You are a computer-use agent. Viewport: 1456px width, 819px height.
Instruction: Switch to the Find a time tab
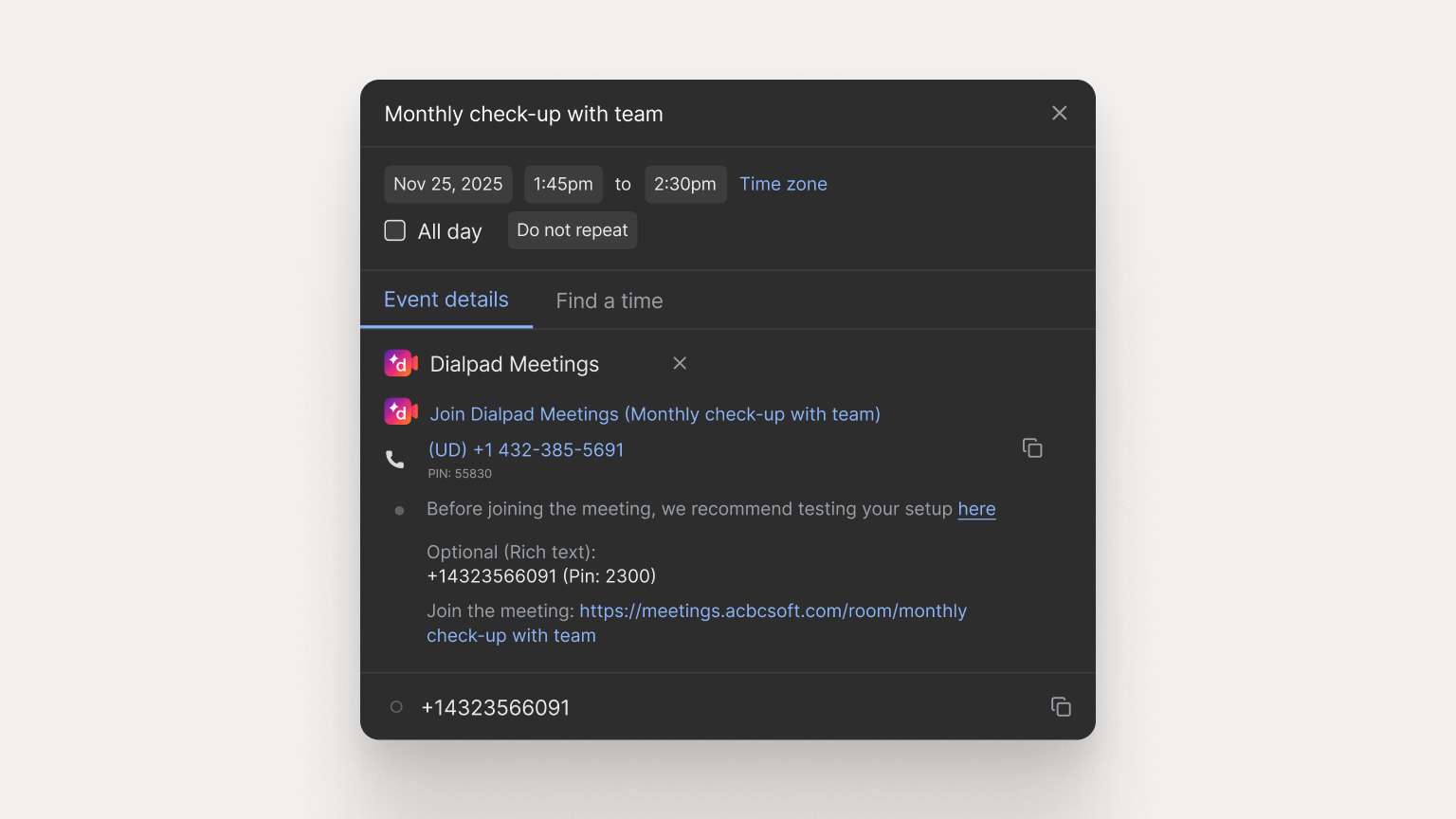[610, 300]
